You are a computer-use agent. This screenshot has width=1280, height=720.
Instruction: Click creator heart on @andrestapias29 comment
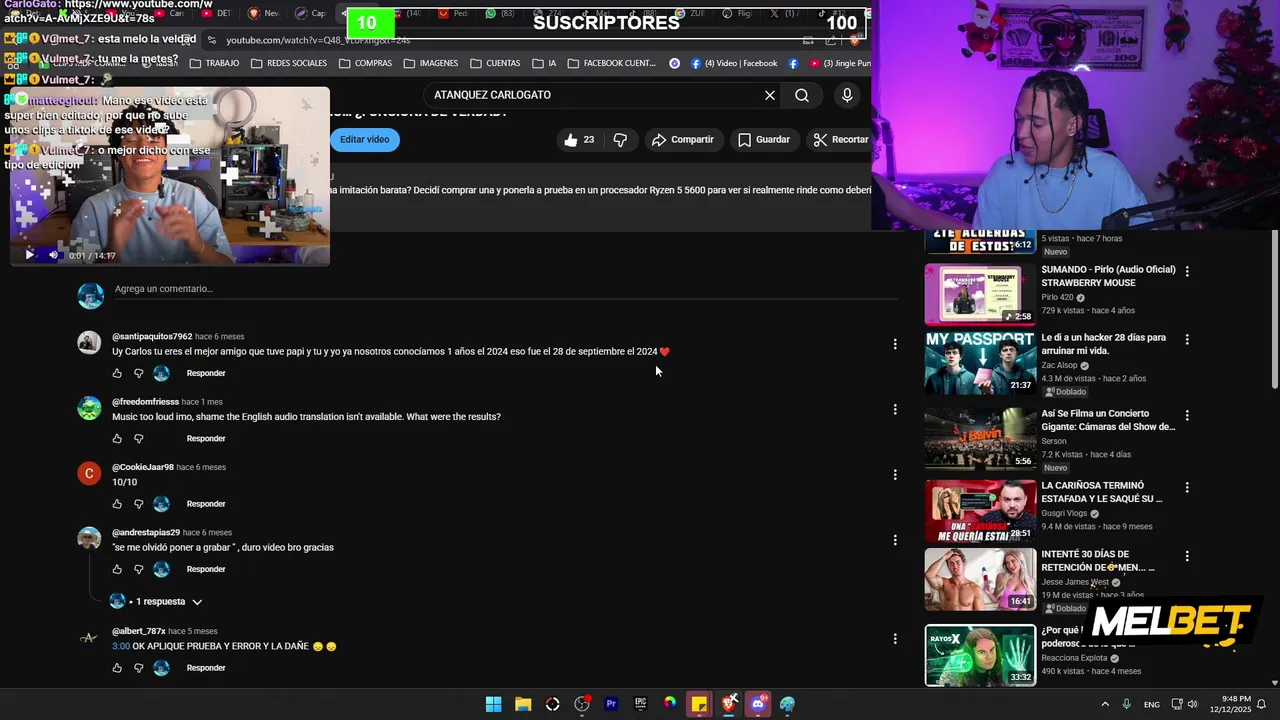[x=161, y=569]
